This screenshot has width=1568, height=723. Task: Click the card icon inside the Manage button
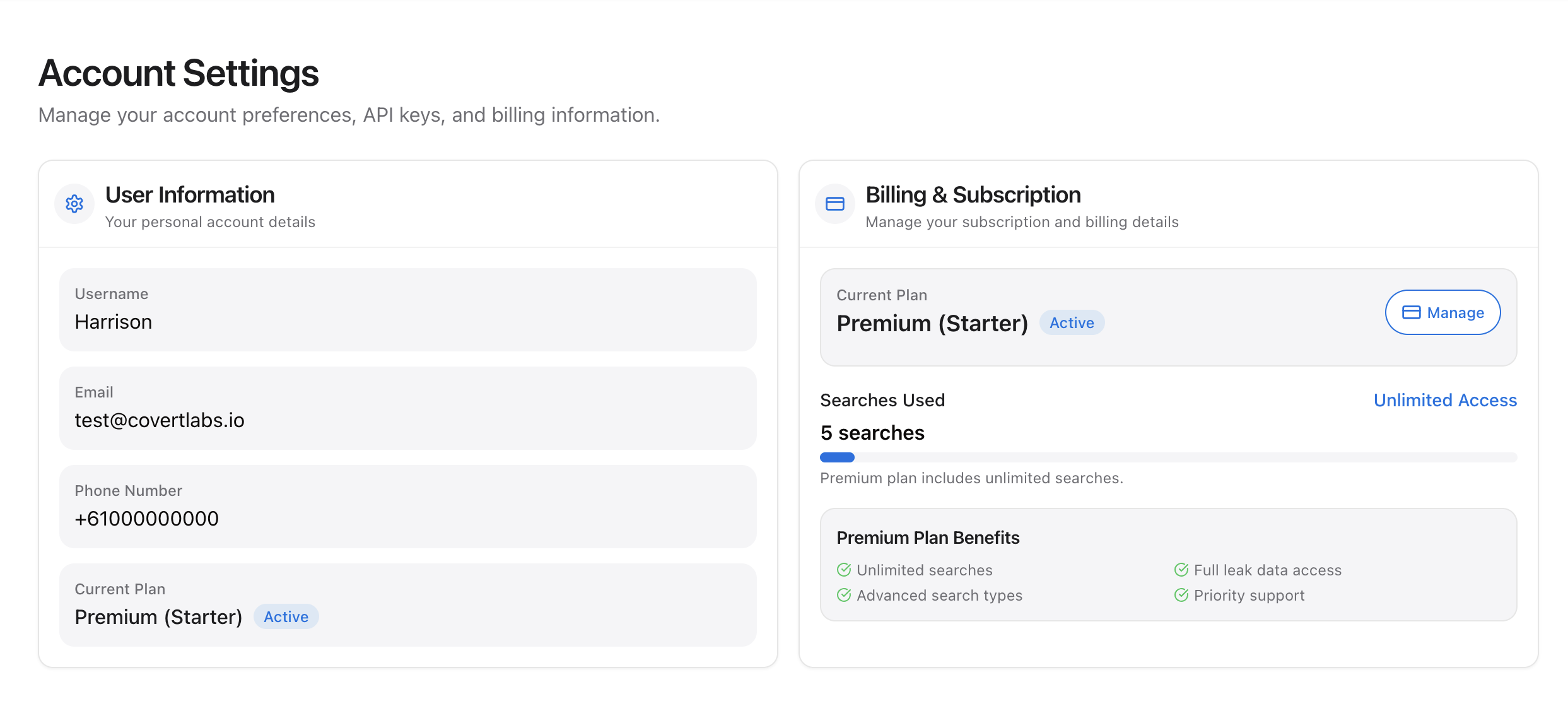1411,312
